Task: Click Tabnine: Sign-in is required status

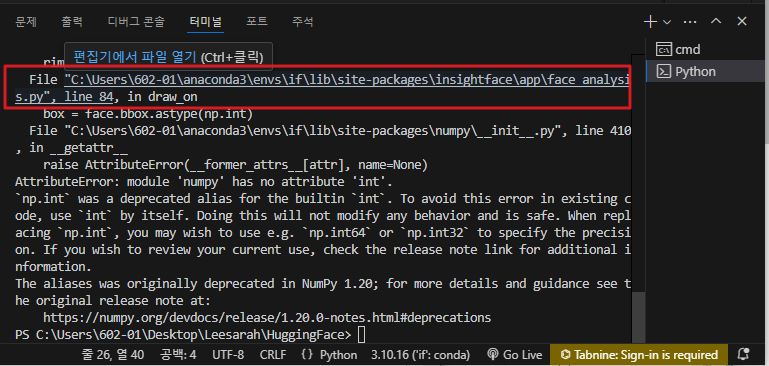Action: pyautogui.click(x=639, y=355)
